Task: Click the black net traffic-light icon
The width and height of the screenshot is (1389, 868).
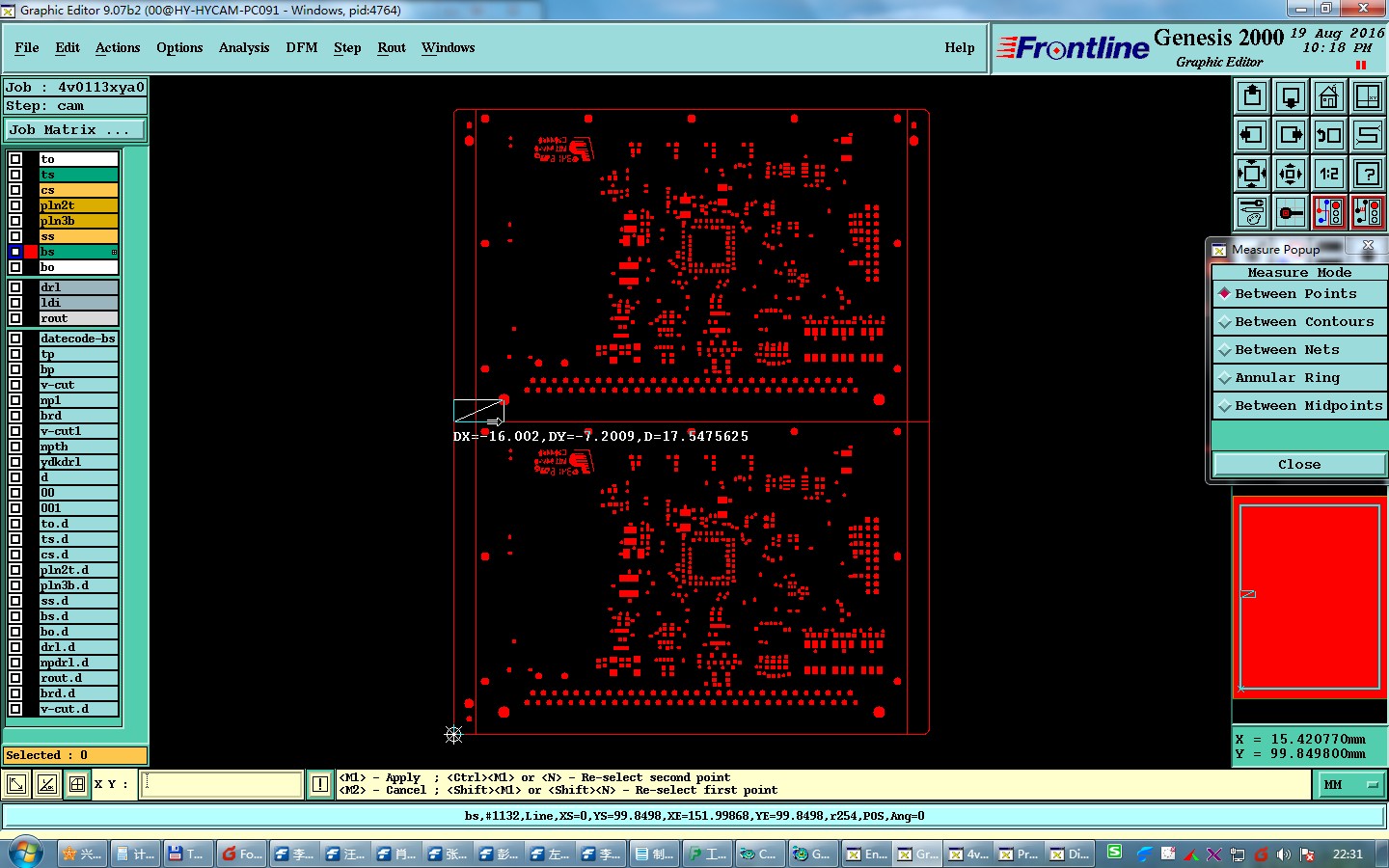Action: (1368, 212)
